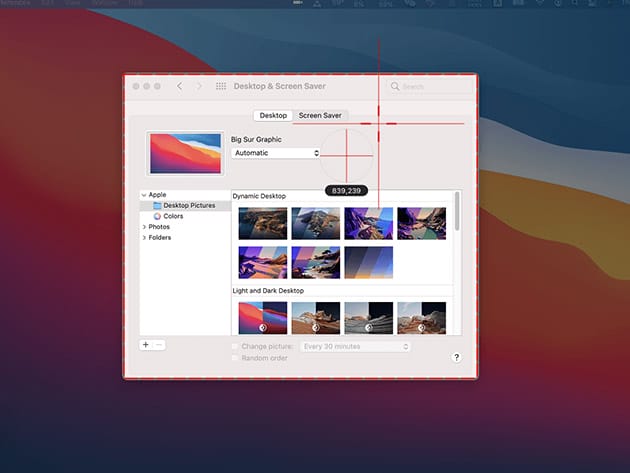Click the wallpaper list vertical scrollbar
This screenshot has height=473, width=630.
(x=457, y=212)
